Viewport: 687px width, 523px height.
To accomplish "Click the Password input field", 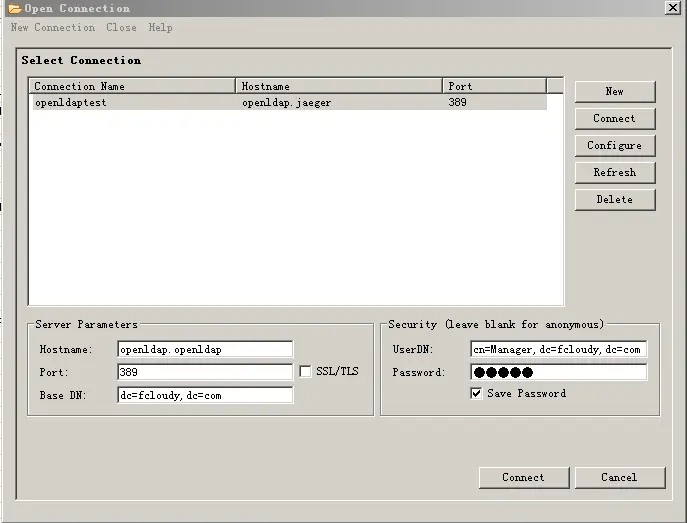I will [x=558, y=372].
